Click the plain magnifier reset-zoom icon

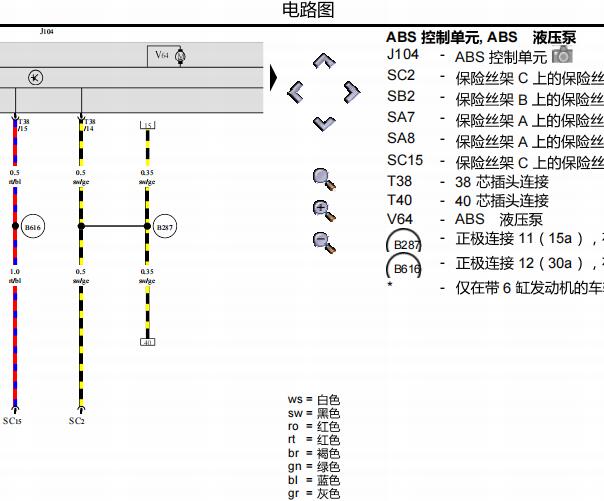(x=324, y=179)
